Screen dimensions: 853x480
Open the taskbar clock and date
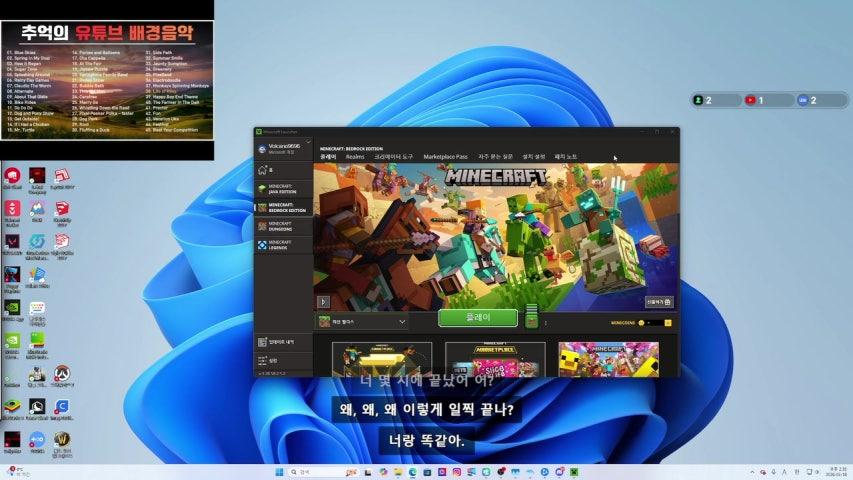coord(838,472)
